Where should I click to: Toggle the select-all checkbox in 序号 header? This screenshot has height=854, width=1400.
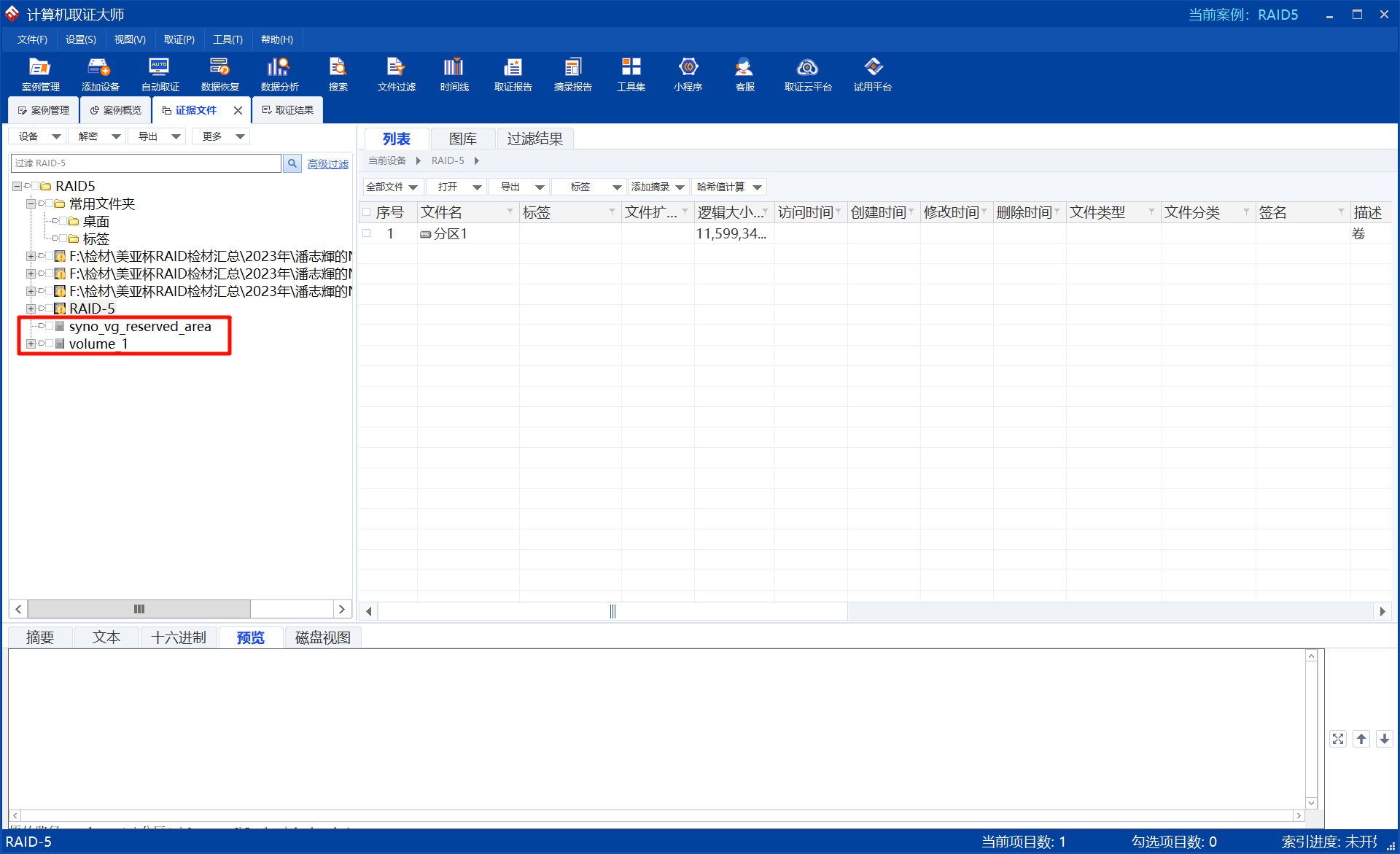pyautogui.click(x=367, y=212)
